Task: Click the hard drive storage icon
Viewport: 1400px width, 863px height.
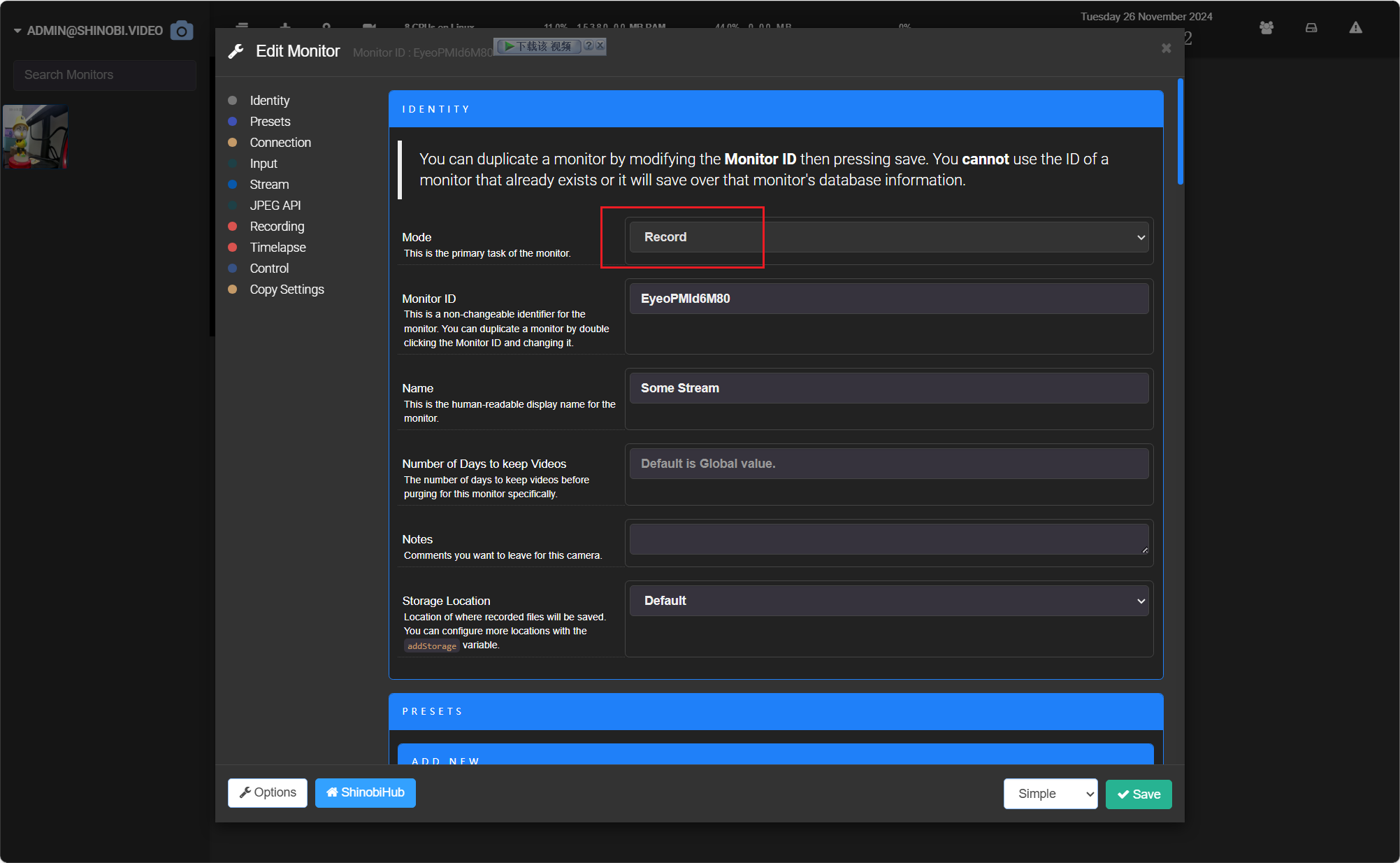Action: pyautogui.click(x=1311, y=28)
